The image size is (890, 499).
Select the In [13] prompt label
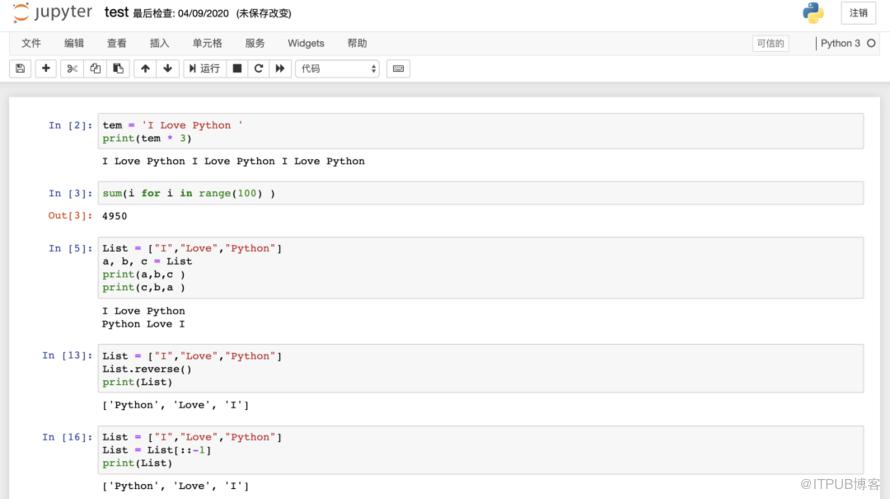pos(67,355)
